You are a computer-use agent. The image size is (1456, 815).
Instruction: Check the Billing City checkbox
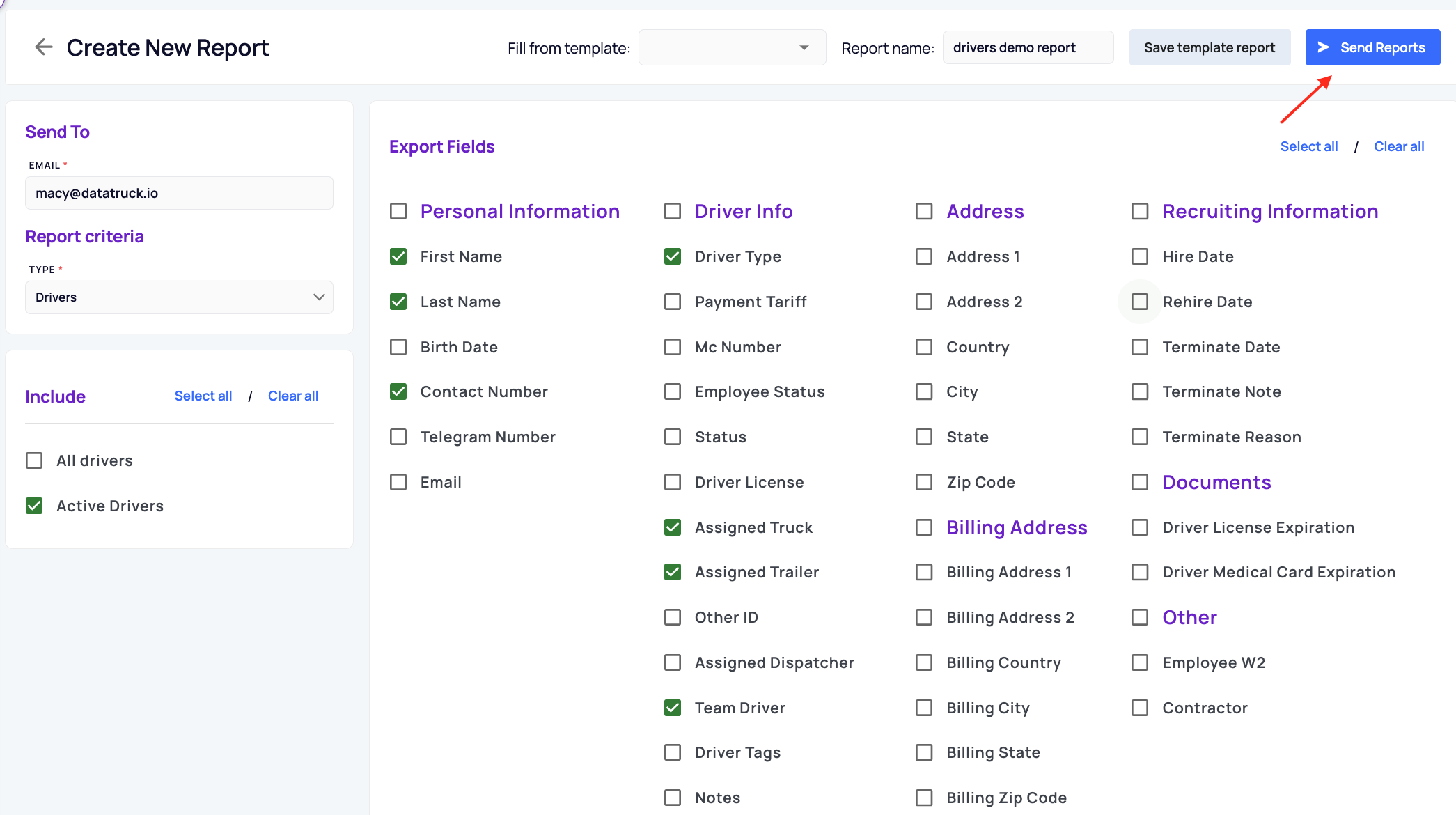924,708
